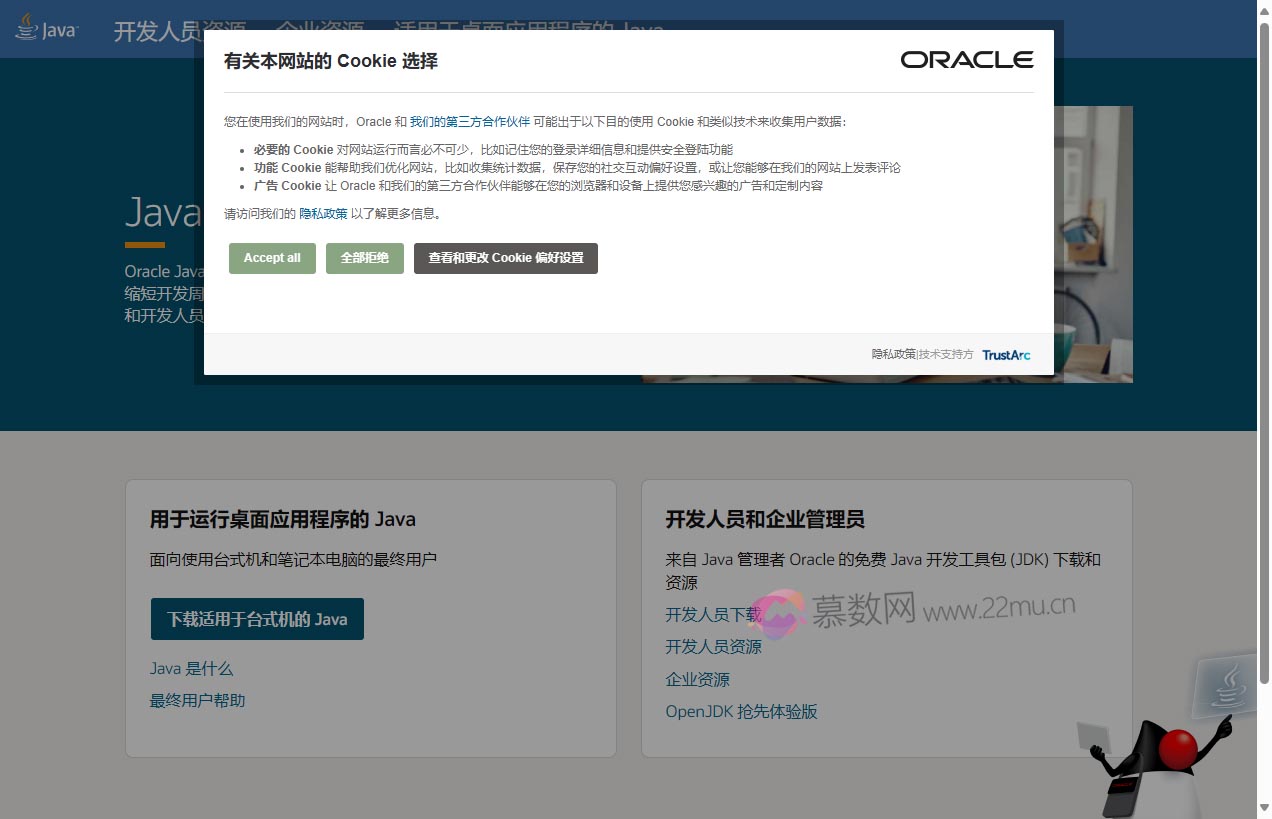1272x819 pixels.
Task: Open the 我们的第三方合作伙伴 link
Action: [469, 122]
